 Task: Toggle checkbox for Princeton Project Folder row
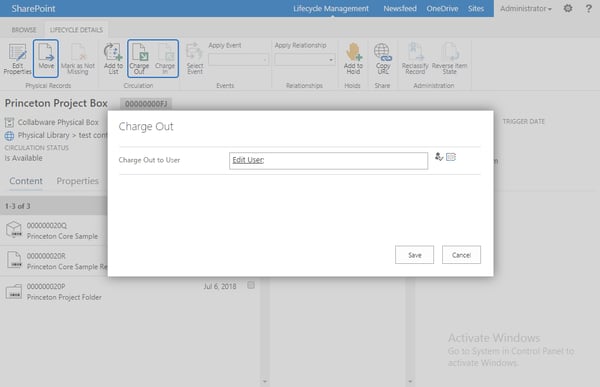251,285
